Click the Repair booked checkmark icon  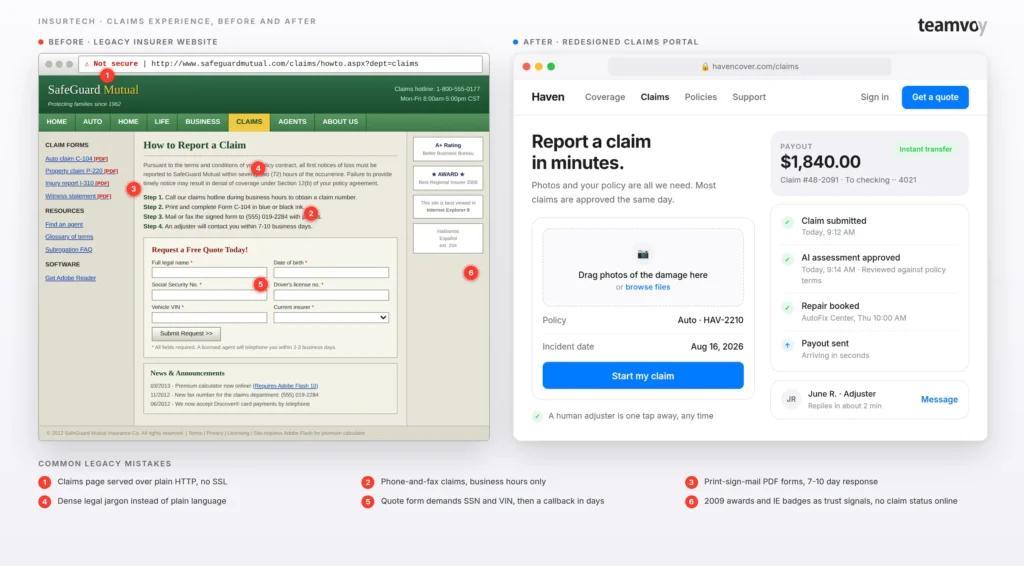tap(788, 307)
